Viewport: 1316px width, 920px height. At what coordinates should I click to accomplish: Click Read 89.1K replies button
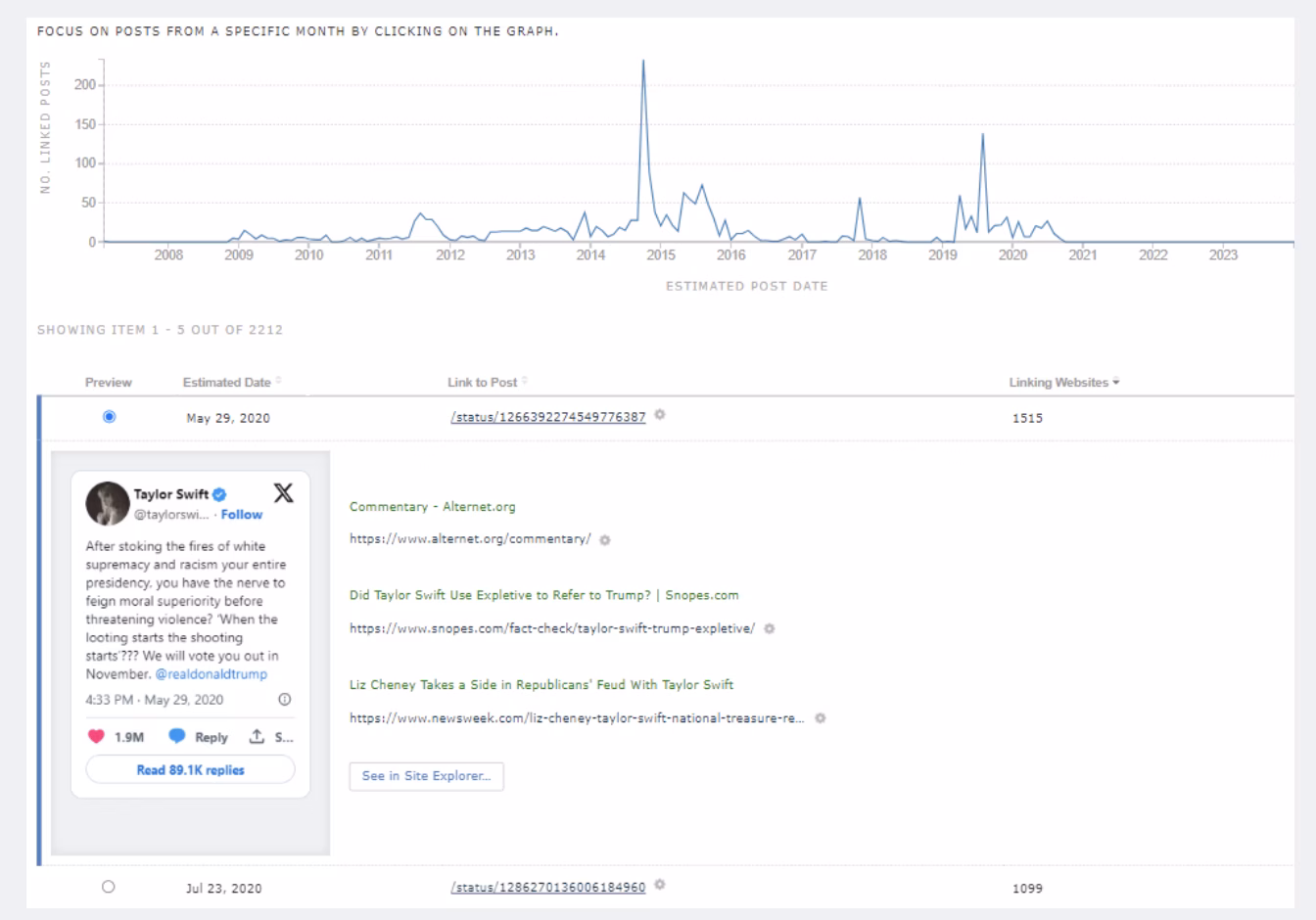[x=190, y=770]
